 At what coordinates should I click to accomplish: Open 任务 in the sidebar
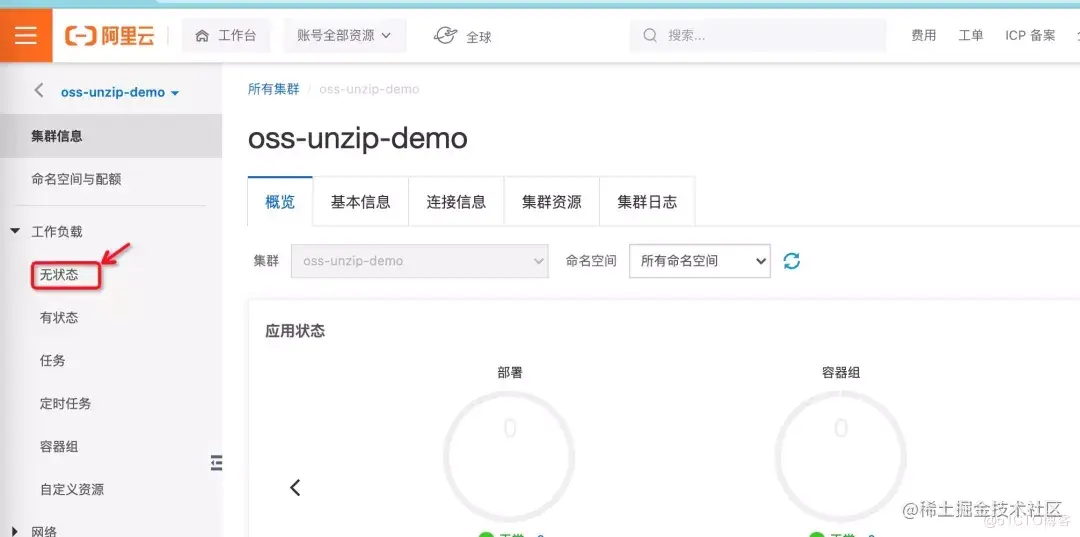(x=52, y=360)
